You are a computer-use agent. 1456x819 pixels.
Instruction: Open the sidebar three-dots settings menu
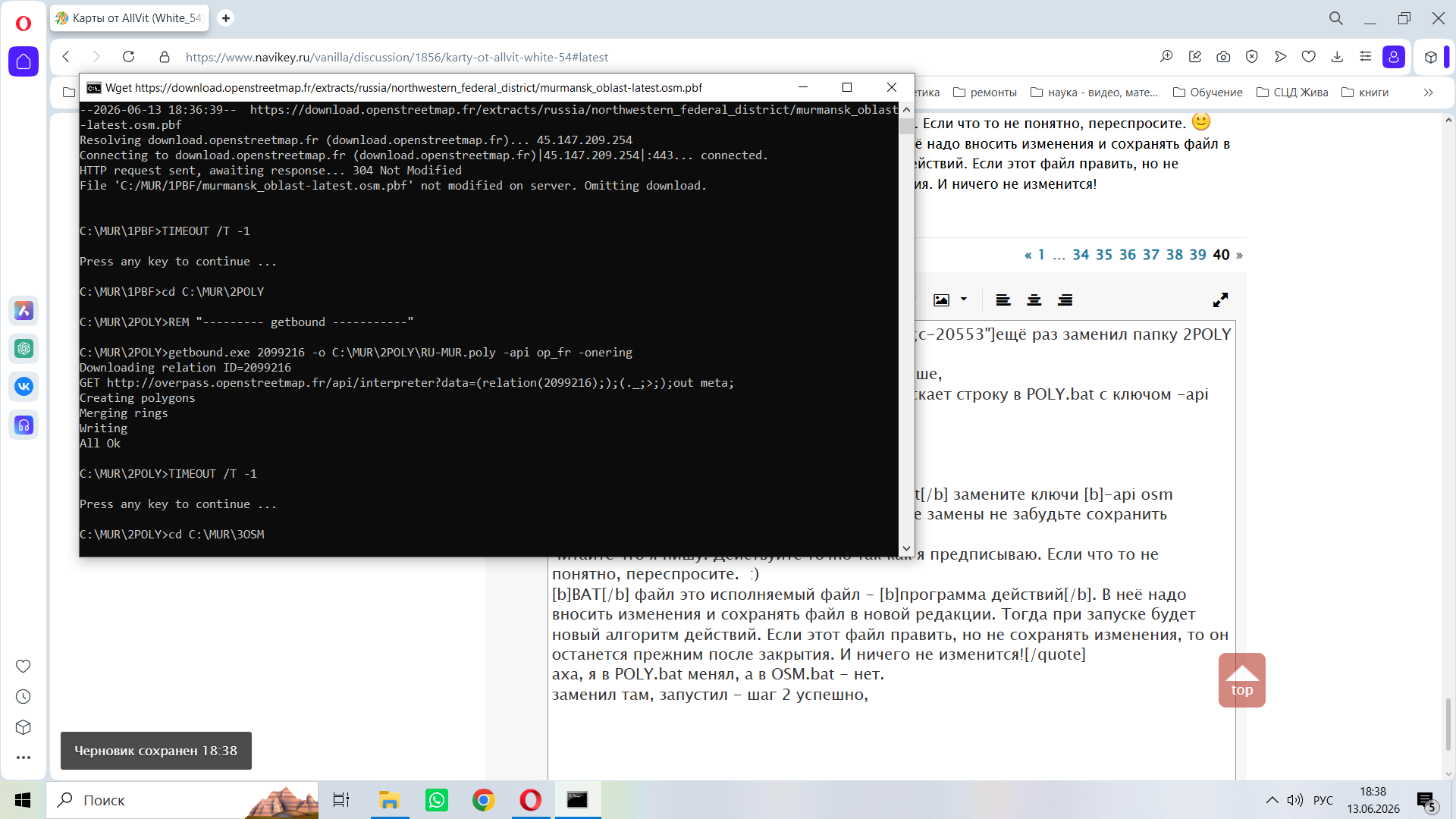[x=24, y=758]
